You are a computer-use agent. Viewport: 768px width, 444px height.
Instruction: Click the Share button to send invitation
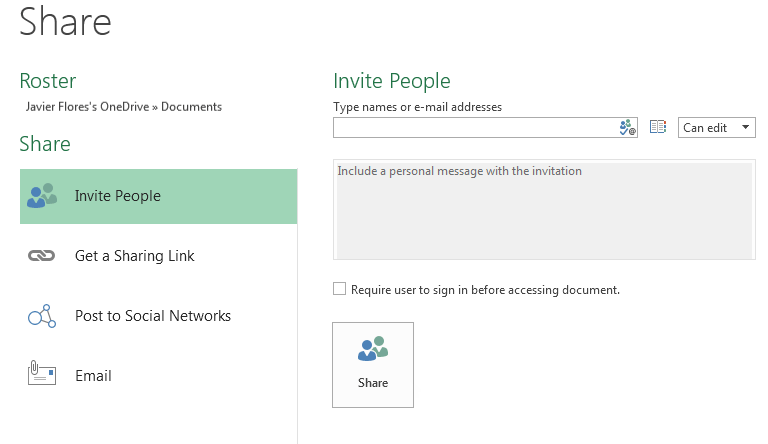(x=373, y=365)
